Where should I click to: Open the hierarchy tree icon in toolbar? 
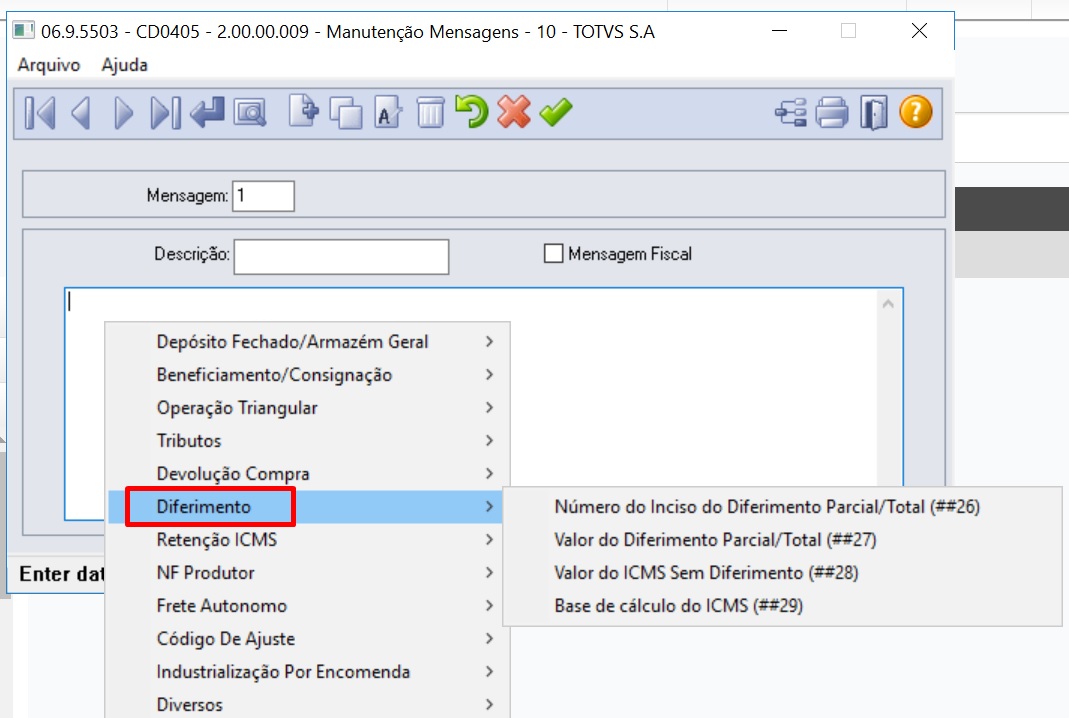791,113
